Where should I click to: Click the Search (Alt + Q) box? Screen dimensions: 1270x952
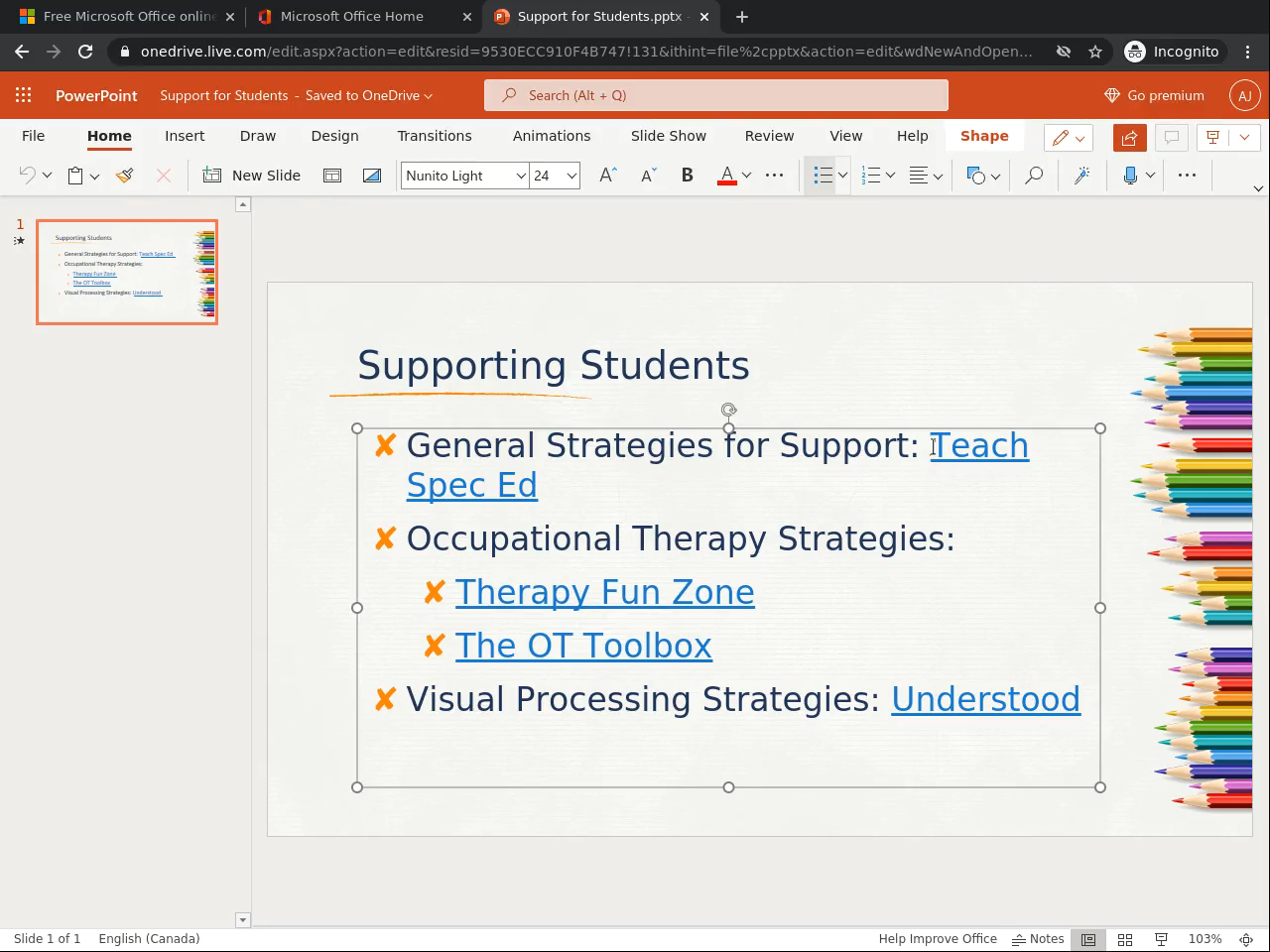click(x=716, y=95)
